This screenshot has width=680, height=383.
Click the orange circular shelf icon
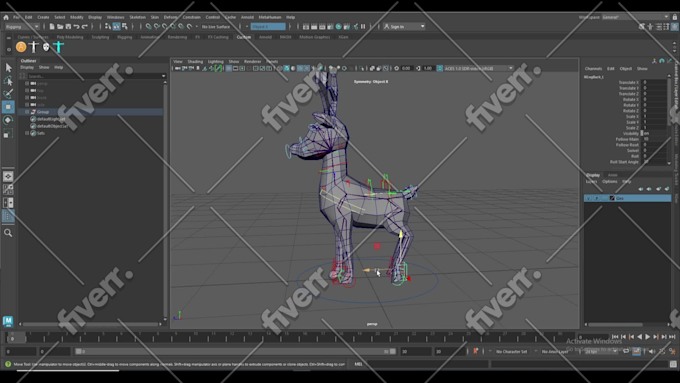tap(21, 47)
